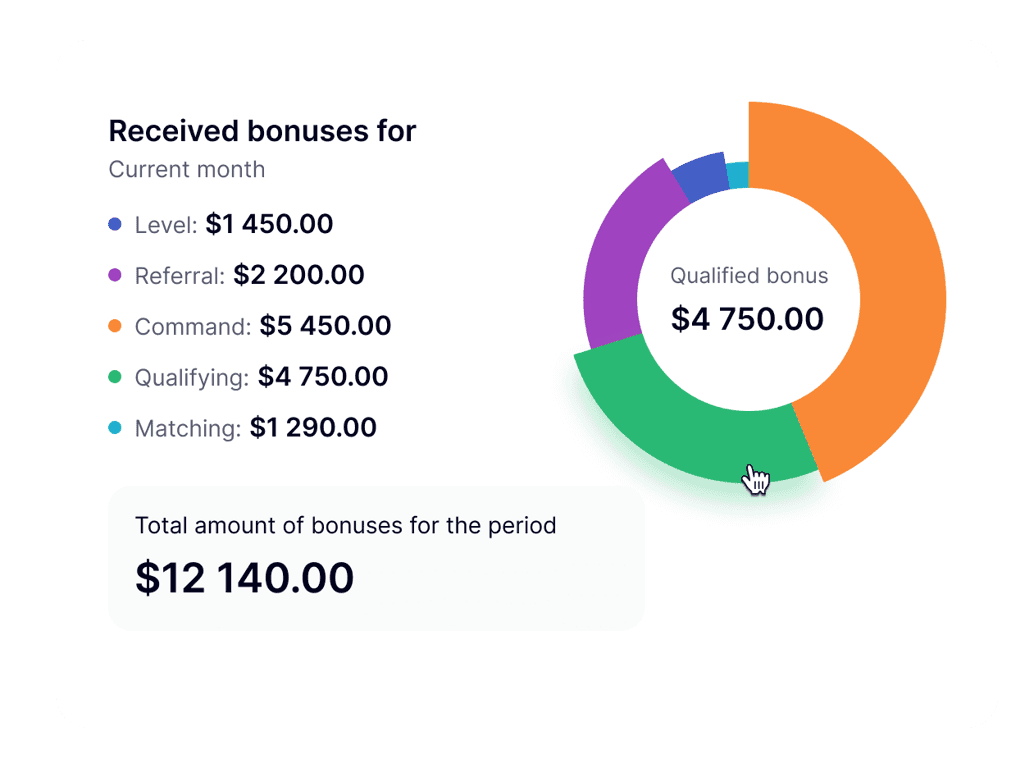Click the Received bonuses for heading
This screenshot has width=1025, height=768.
pos(262,131)
